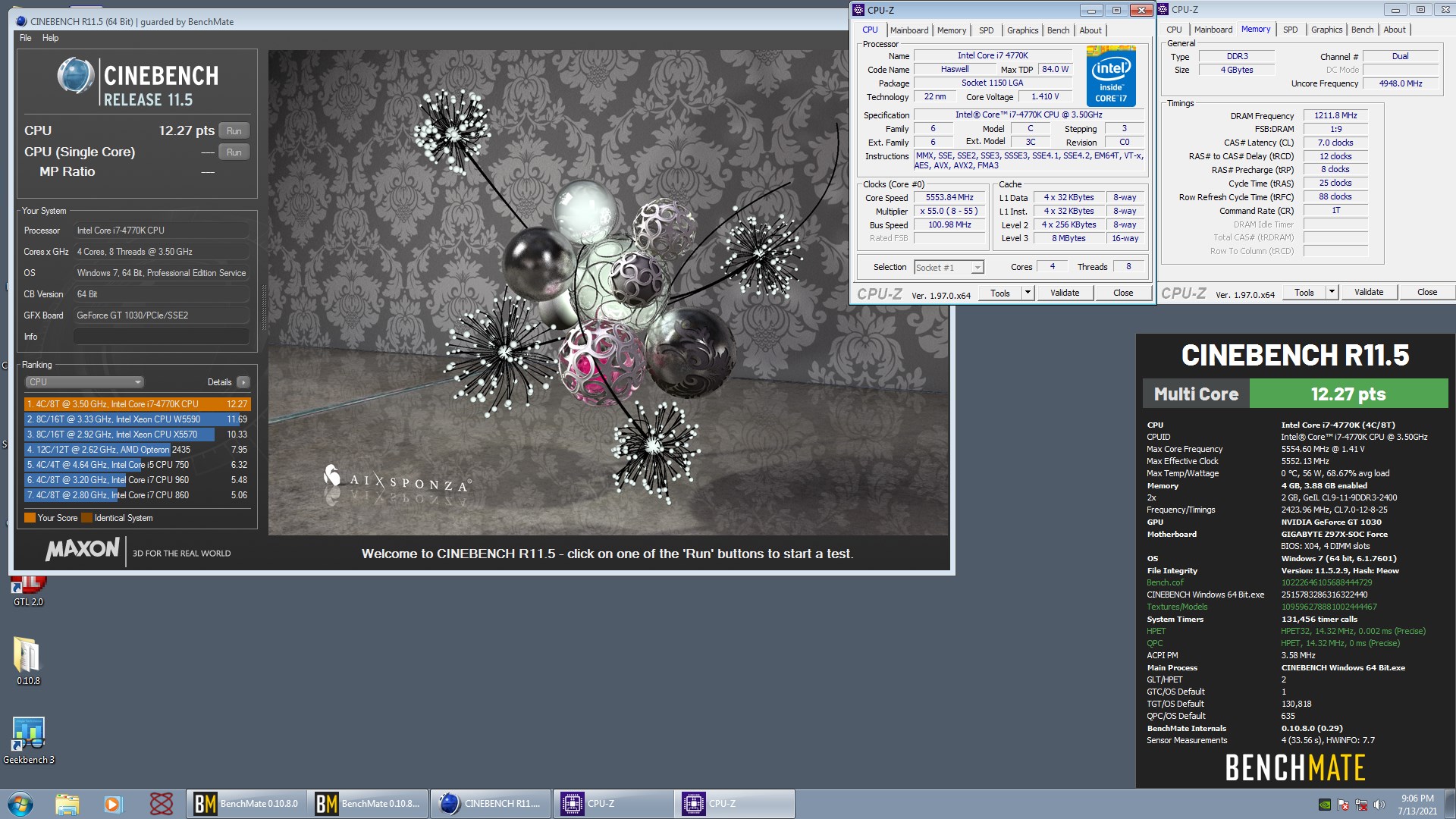Open the CPU ranking type dropdown
Screen dimensions: 1456x819
click(x=84, y=382)
